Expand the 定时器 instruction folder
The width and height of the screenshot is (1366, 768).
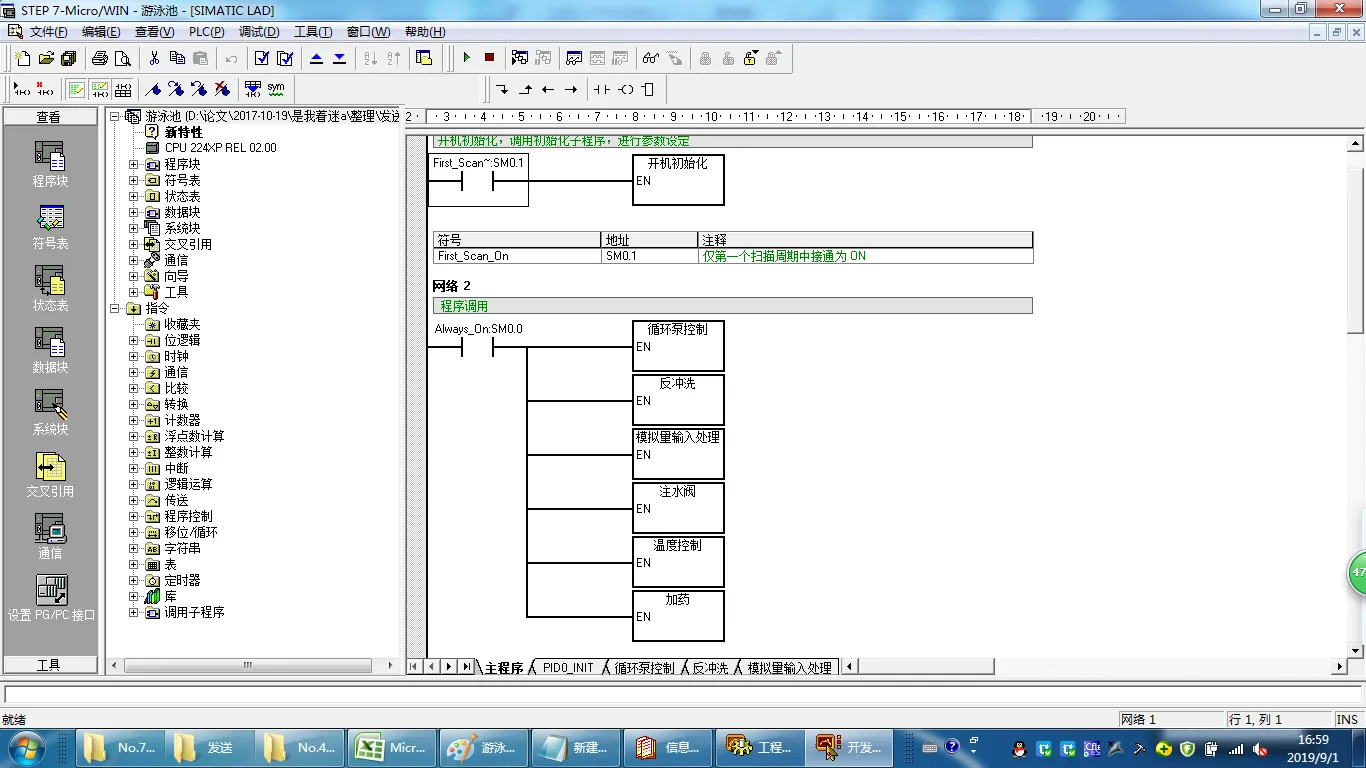coord(133,580)
